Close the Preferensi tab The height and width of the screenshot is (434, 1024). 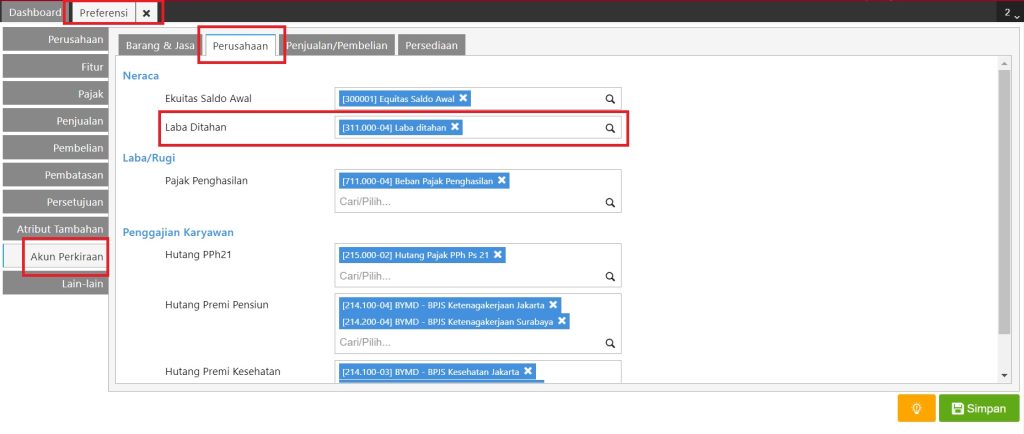[x=146, y=12]
